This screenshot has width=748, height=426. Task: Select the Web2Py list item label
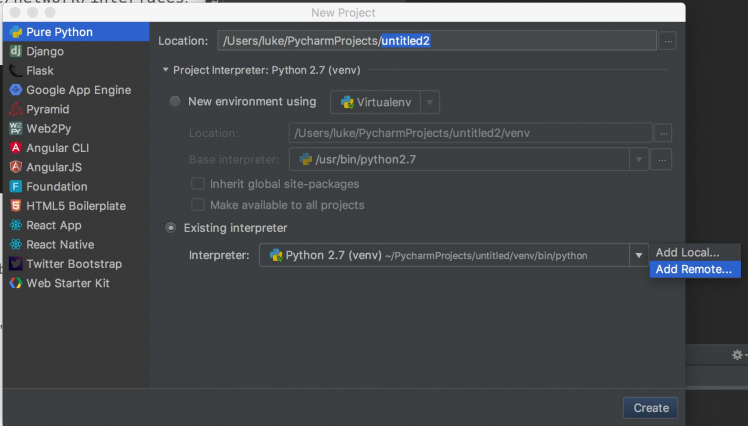49,129
